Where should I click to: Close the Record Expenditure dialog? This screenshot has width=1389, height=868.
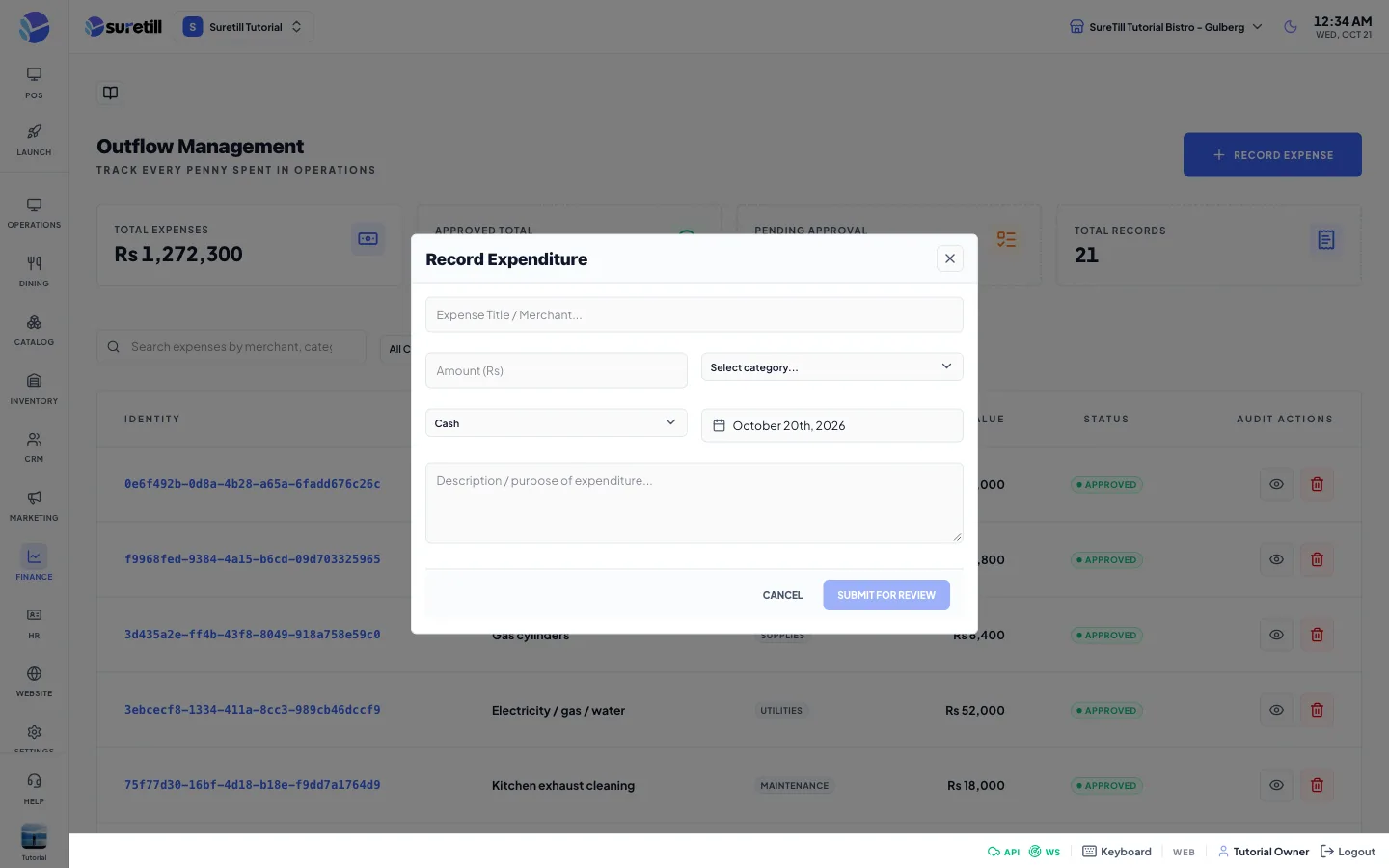click(x=950, y=258)
